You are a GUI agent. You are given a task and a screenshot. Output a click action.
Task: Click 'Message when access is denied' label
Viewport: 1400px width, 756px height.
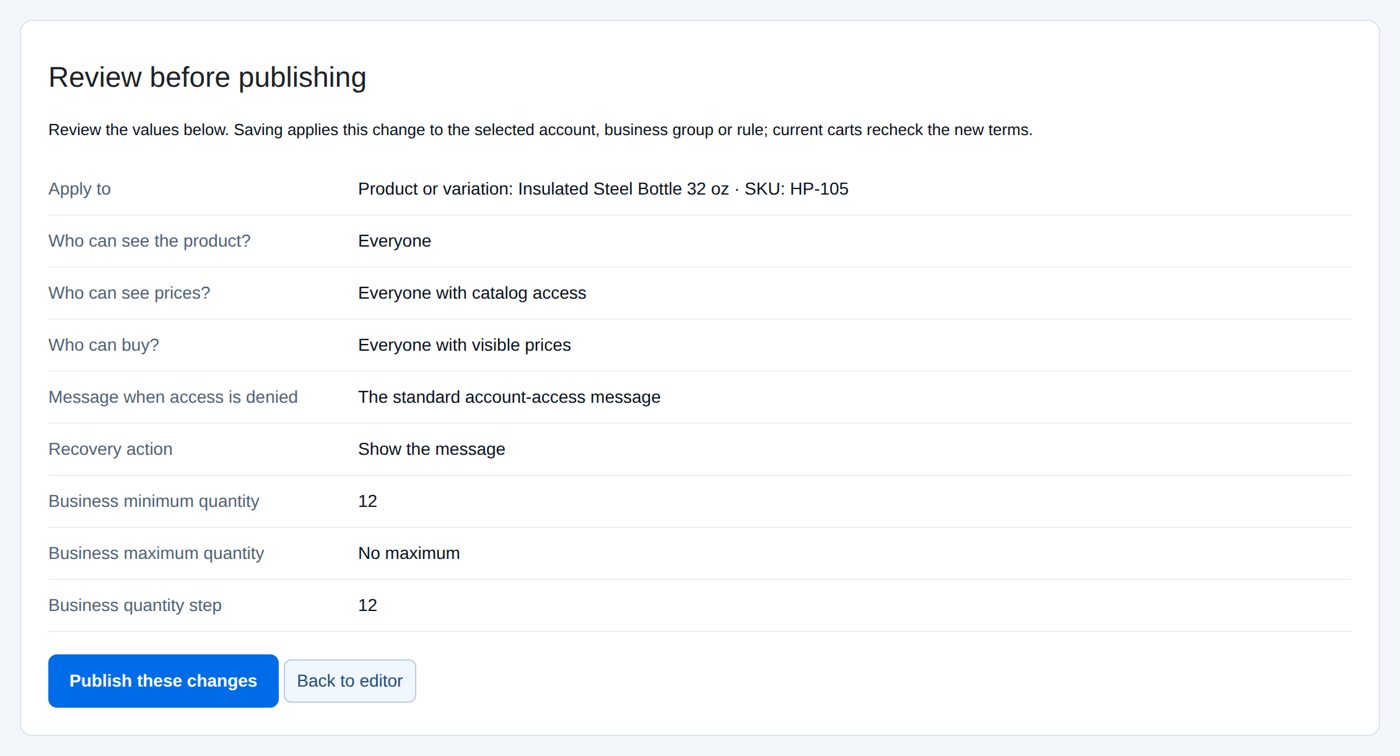tap(173, 397)
